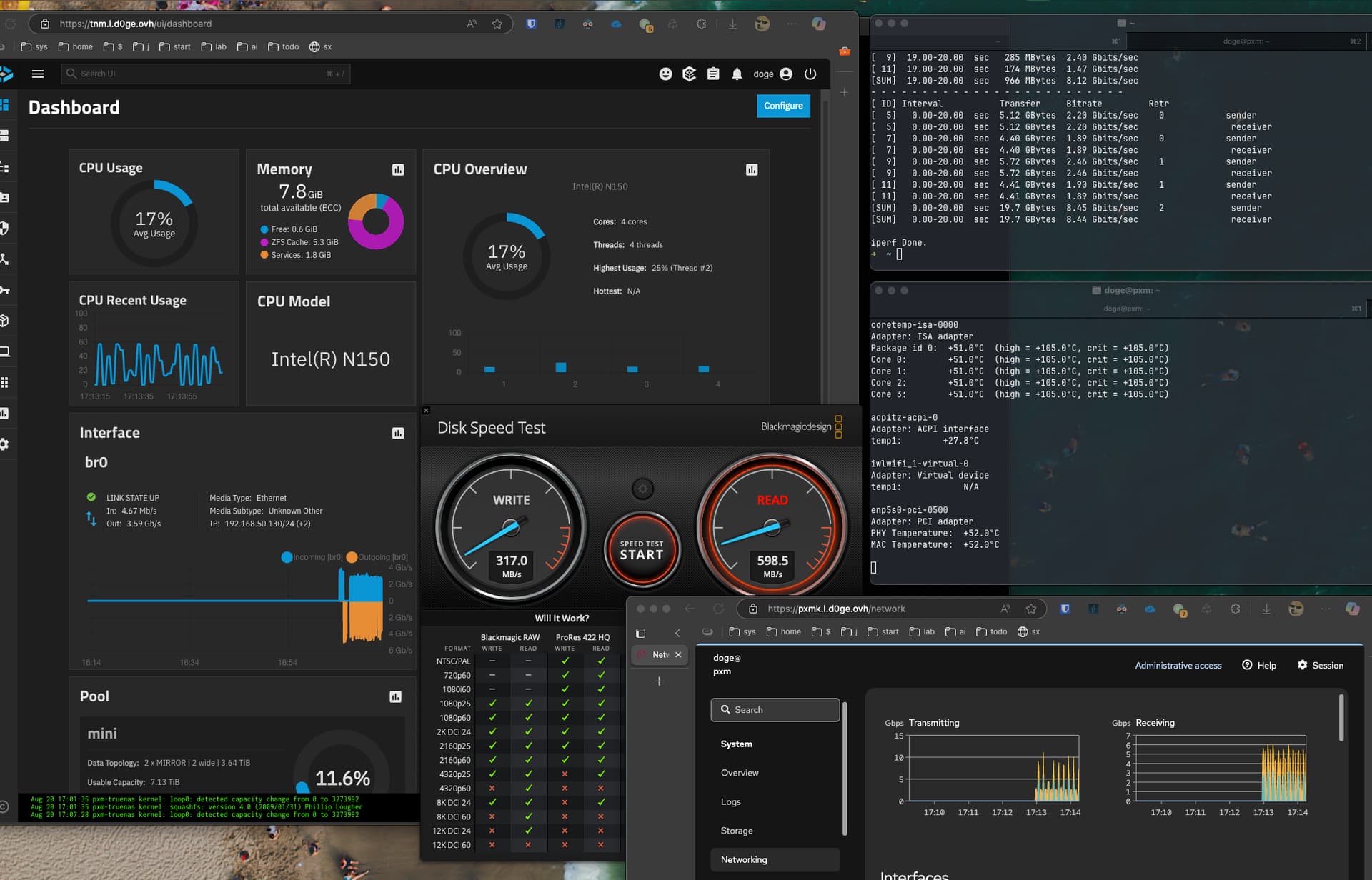Open the TrueNAS power menu icon

coord(810,74)
